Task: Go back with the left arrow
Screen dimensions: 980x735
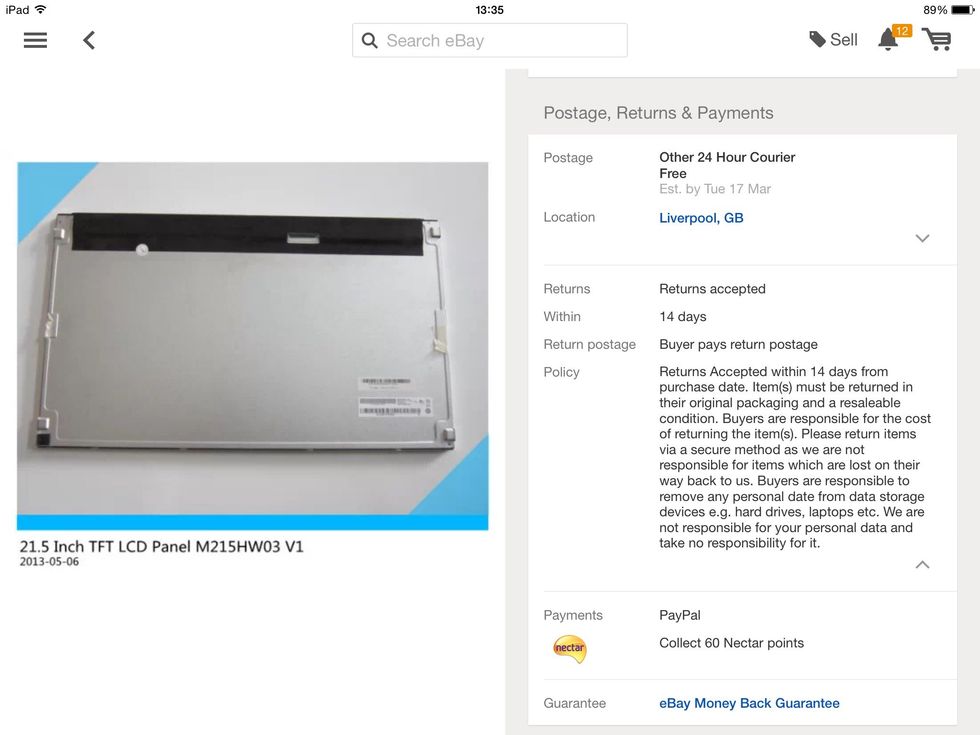Action: coord(89,41)
